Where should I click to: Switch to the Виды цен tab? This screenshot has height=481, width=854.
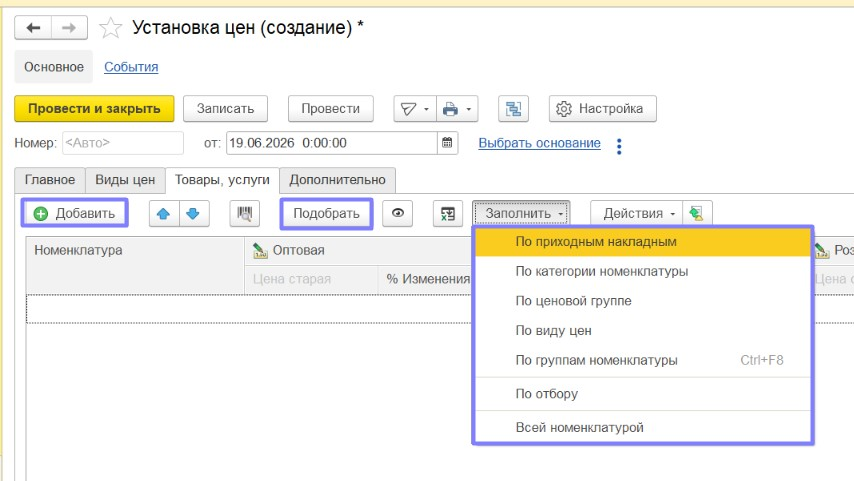coord(125,180)
